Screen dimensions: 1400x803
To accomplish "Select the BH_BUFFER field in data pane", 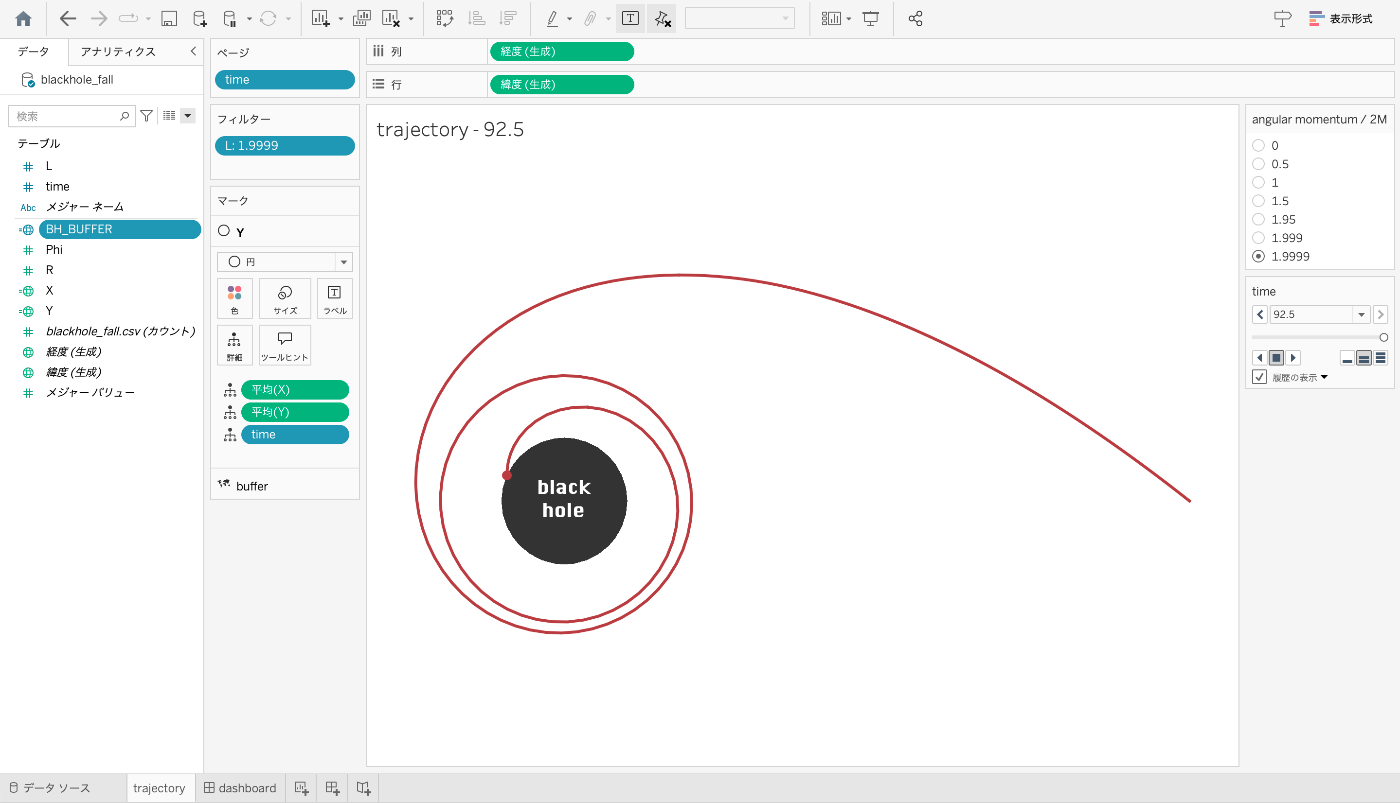I will coord(120,229).
